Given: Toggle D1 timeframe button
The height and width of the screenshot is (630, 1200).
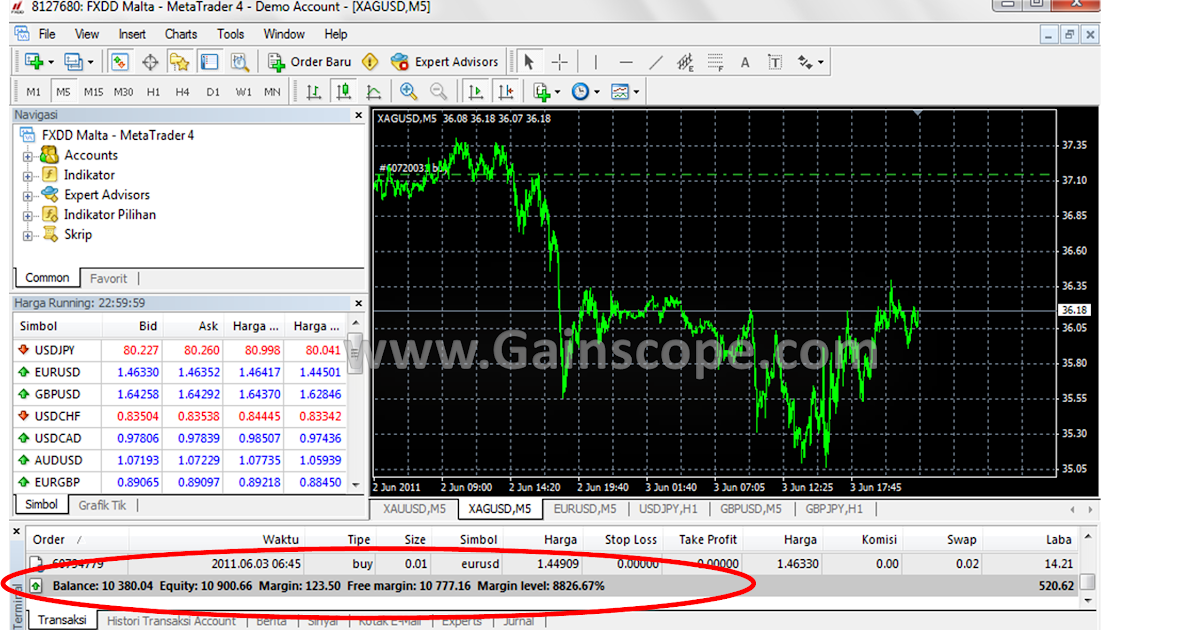Looking at the screenshot, I should (x=213, y=92).
